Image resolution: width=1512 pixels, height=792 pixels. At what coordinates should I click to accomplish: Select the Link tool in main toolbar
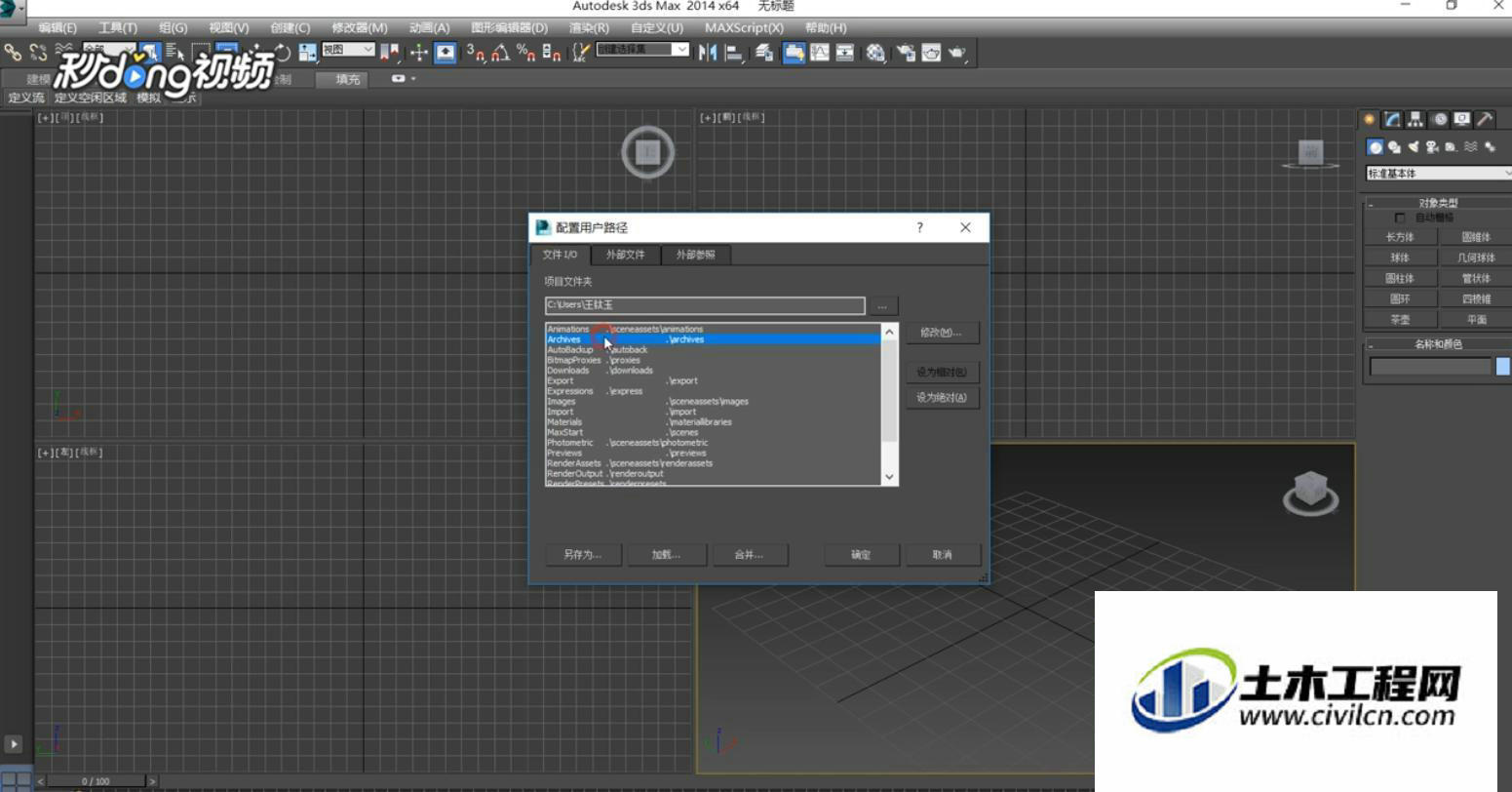click(x=12, y=53)
